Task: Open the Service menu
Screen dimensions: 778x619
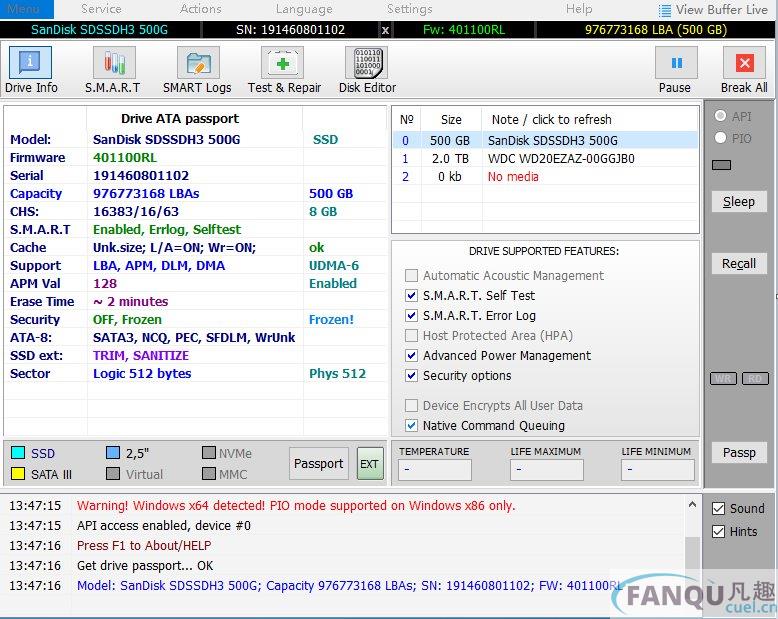Action: point(101,9)
